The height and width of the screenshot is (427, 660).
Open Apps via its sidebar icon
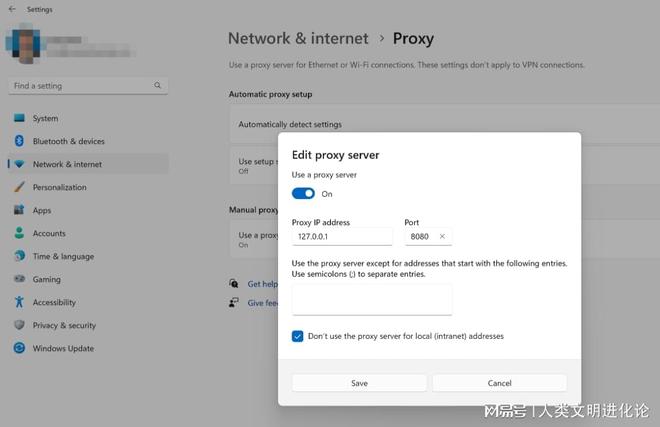pos(19,210)
